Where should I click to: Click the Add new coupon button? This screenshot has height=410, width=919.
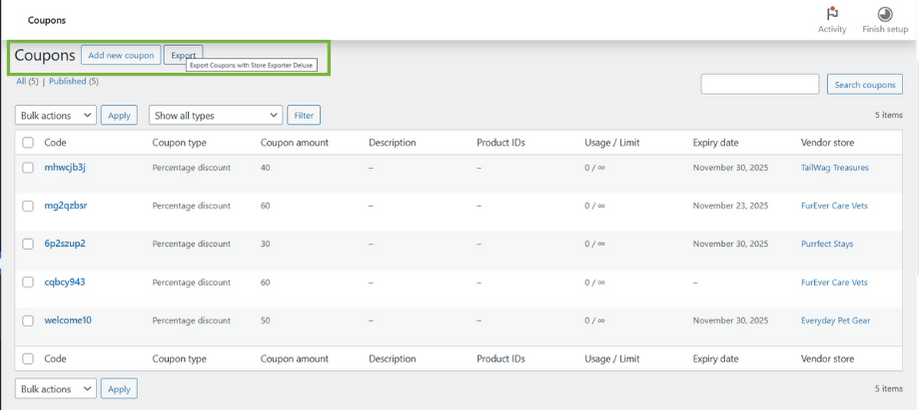[120, 55]
